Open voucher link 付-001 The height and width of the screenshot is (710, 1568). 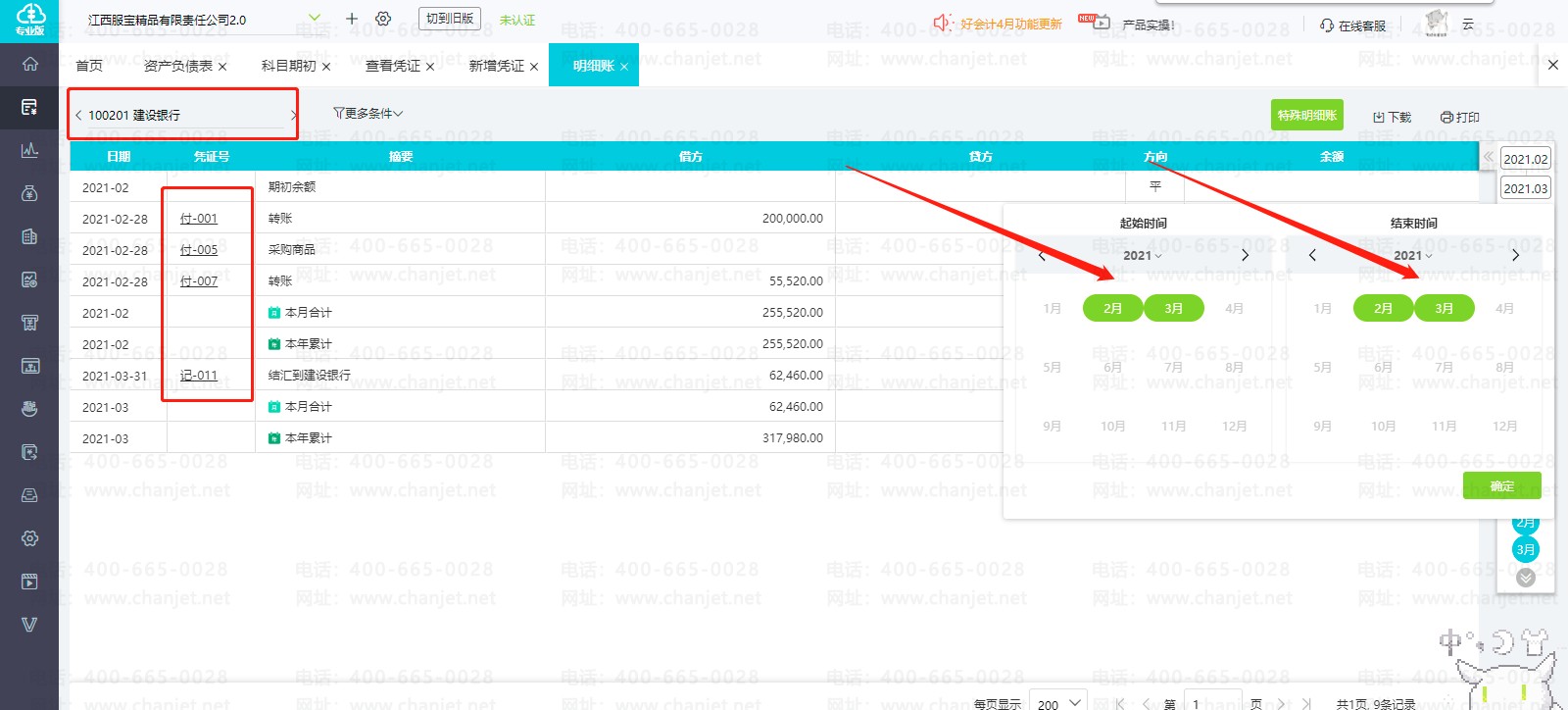click(x=199, y=219)
